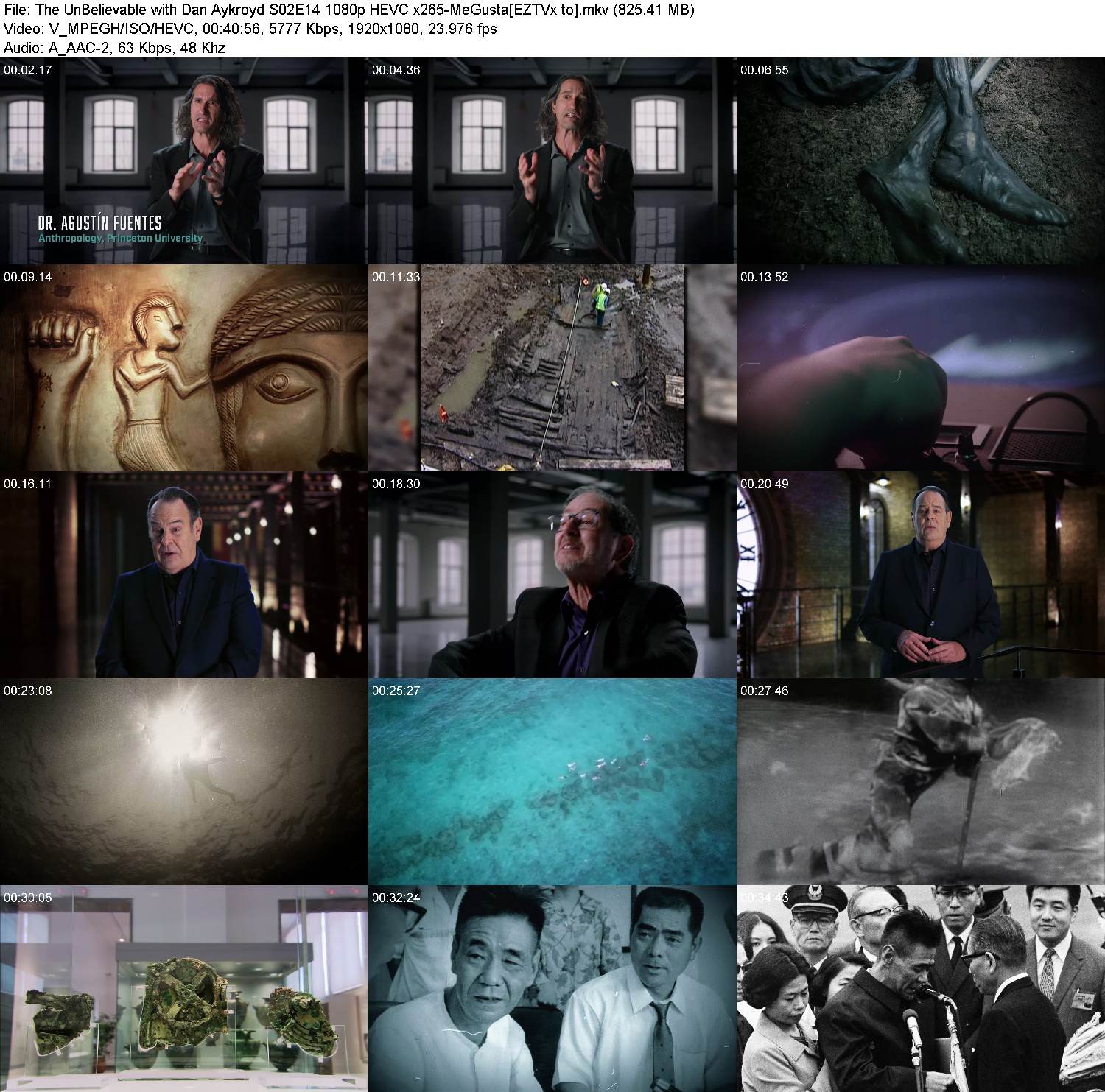Click the 00:20:49 timestamp label
This screenshot has width=1105, height=1092.
point(764,484)
